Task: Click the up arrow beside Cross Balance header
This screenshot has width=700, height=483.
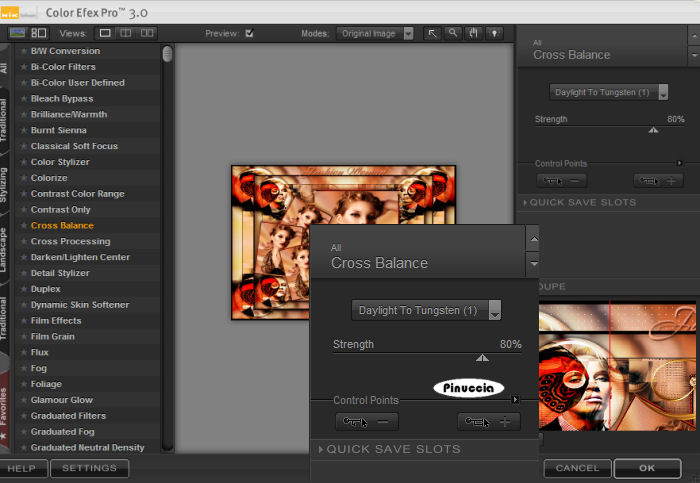Action: click(694, 36)
